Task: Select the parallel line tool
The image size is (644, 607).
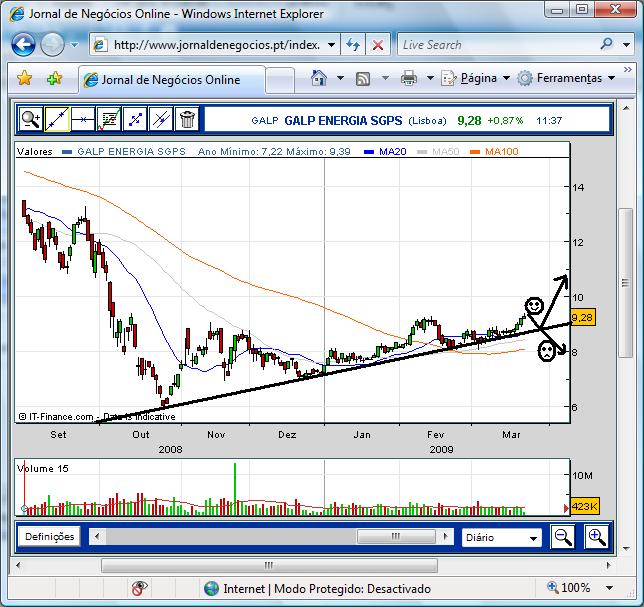Action: 161,120
